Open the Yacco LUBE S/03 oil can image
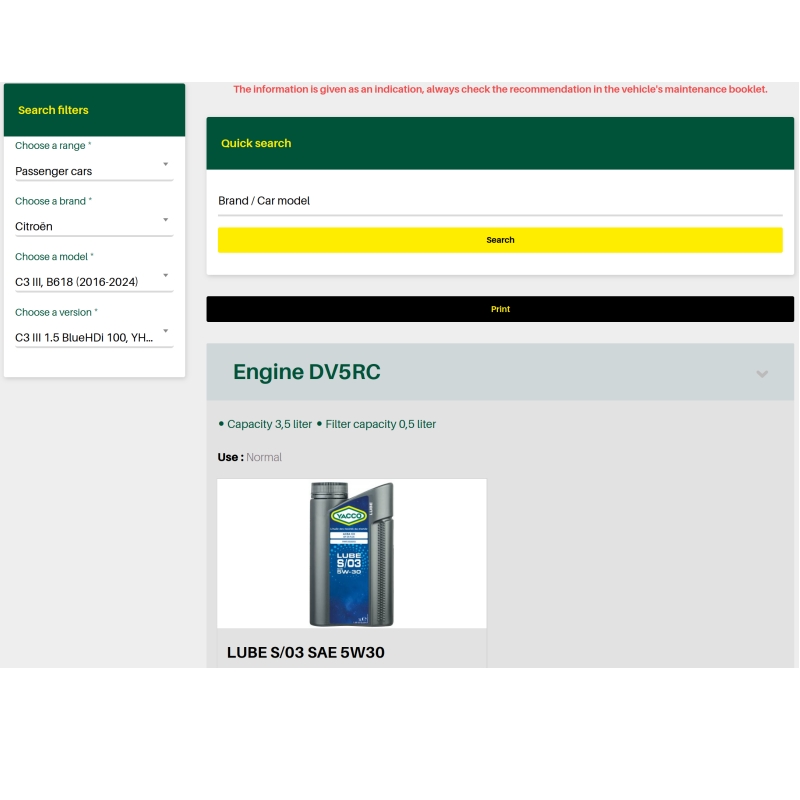 [x=352, y=554]
